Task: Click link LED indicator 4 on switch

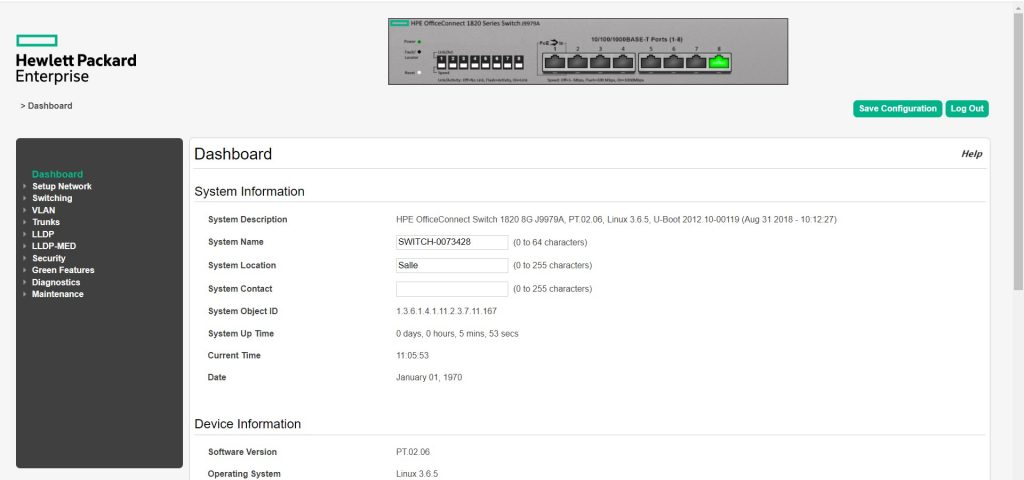Action: pyautogui.click(x=475, y=62)
